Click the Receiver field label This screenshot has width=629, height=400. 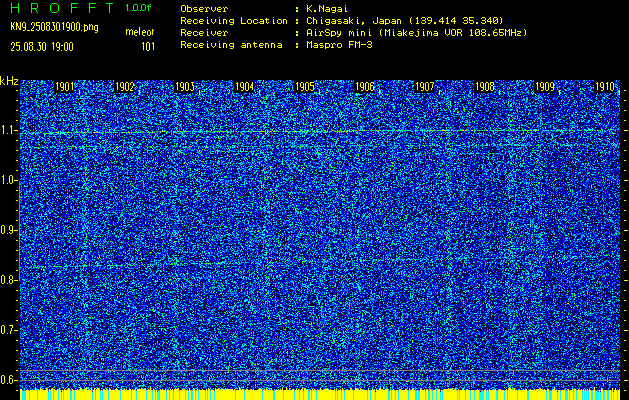[204, 32]
